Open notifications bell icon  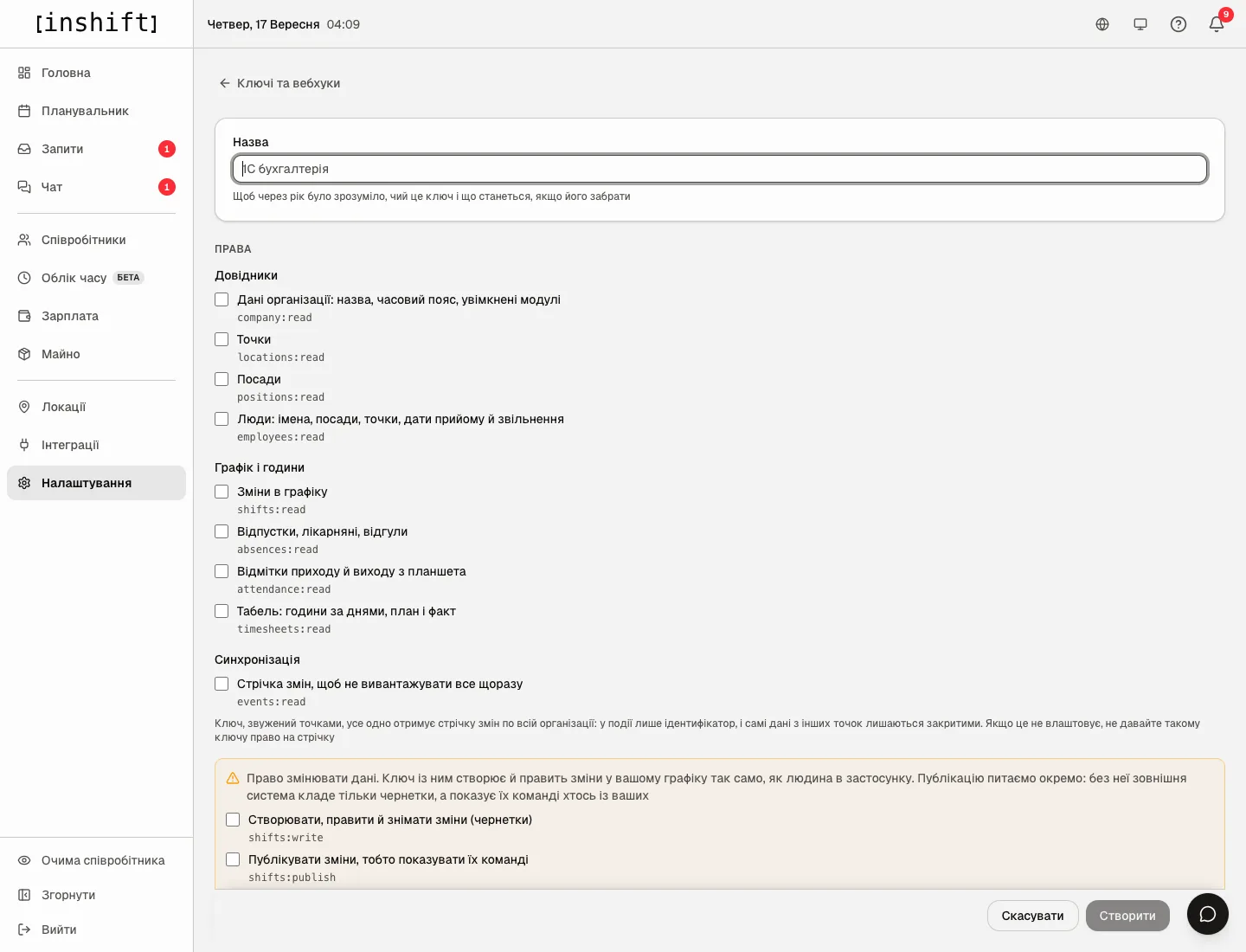(1217, 24)
